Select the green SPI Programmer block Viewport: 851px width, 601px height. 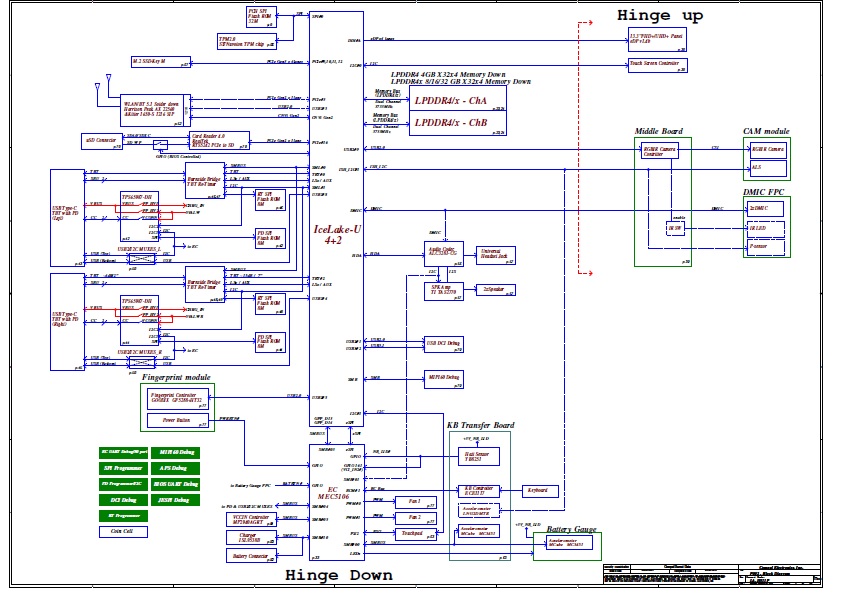click(x=122, y=467)
